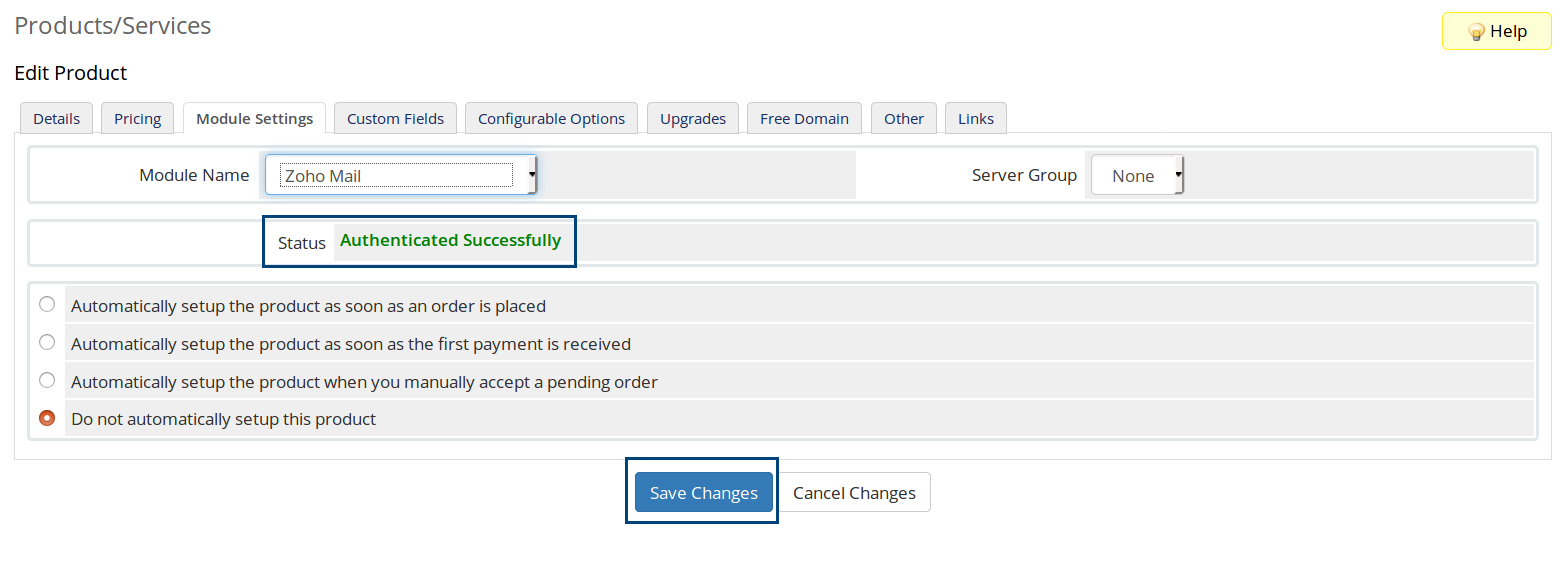Select the Module Settings tab
Image resolution: width=1565 pixels, height=565 pixels.
point(254,118)
